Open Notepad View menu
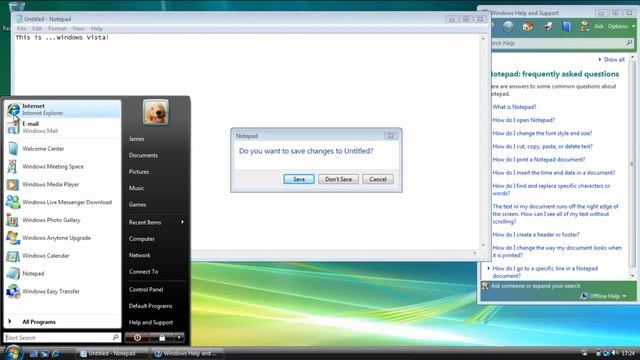The width and height of the screenshot is (640, 360). point(78,29)
